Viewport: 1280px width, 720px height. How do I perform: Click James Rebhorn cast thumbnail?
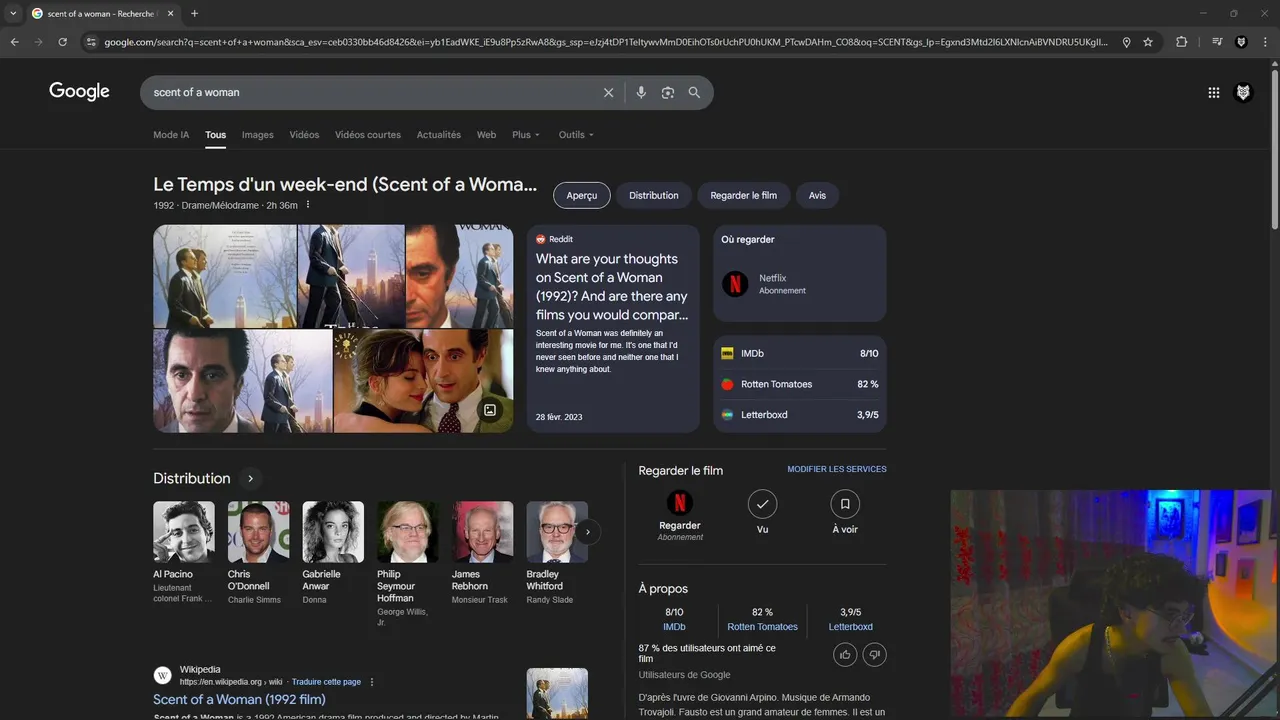[482, 532]
